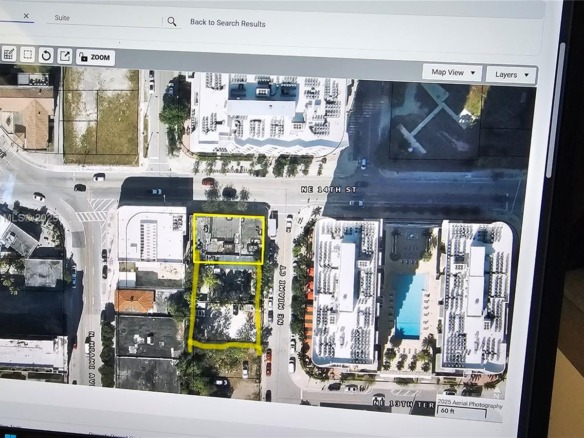The height and width of the screenshot is (438, 584).
Task: Click the 60 ft scale bar
Action: [x=462, y=412]
